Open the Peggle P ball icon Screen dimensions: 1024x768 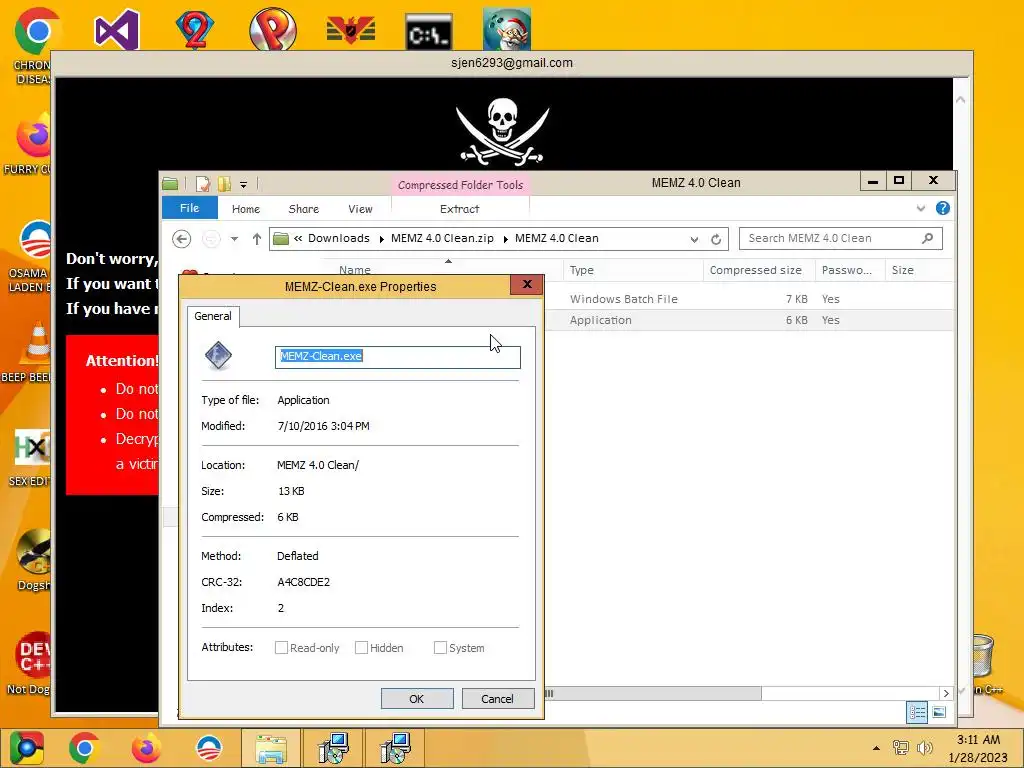(273, 30)
